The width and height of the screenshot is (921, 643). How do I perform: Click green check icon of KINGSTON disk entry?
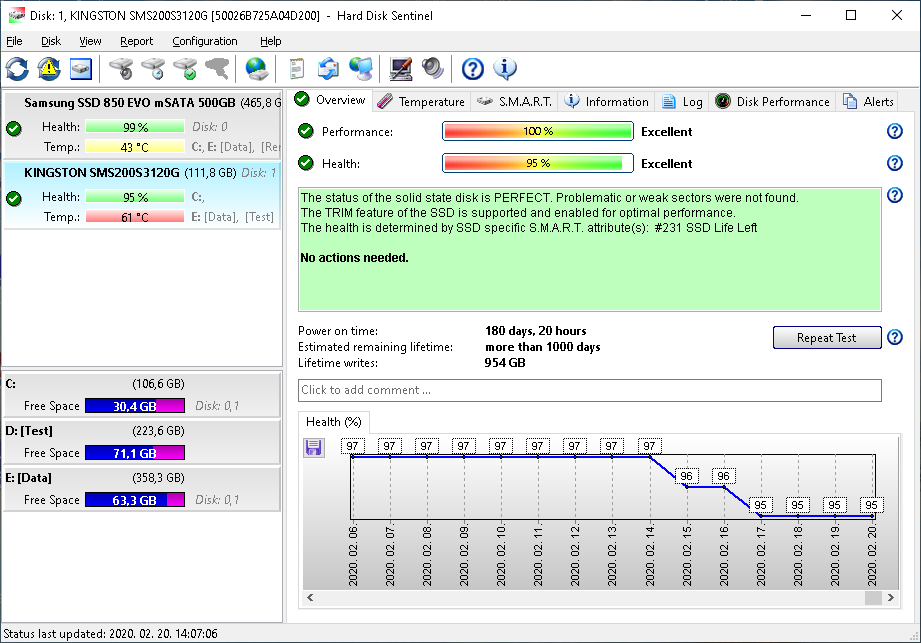(x=14, y=198)
